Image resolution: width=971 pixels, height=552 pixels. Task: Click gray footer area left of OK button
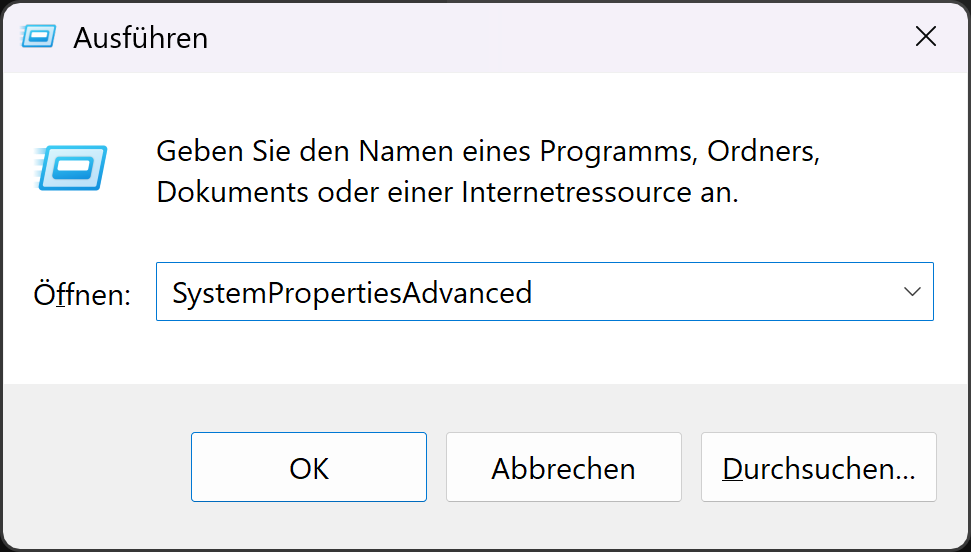(x=95, y=468)
